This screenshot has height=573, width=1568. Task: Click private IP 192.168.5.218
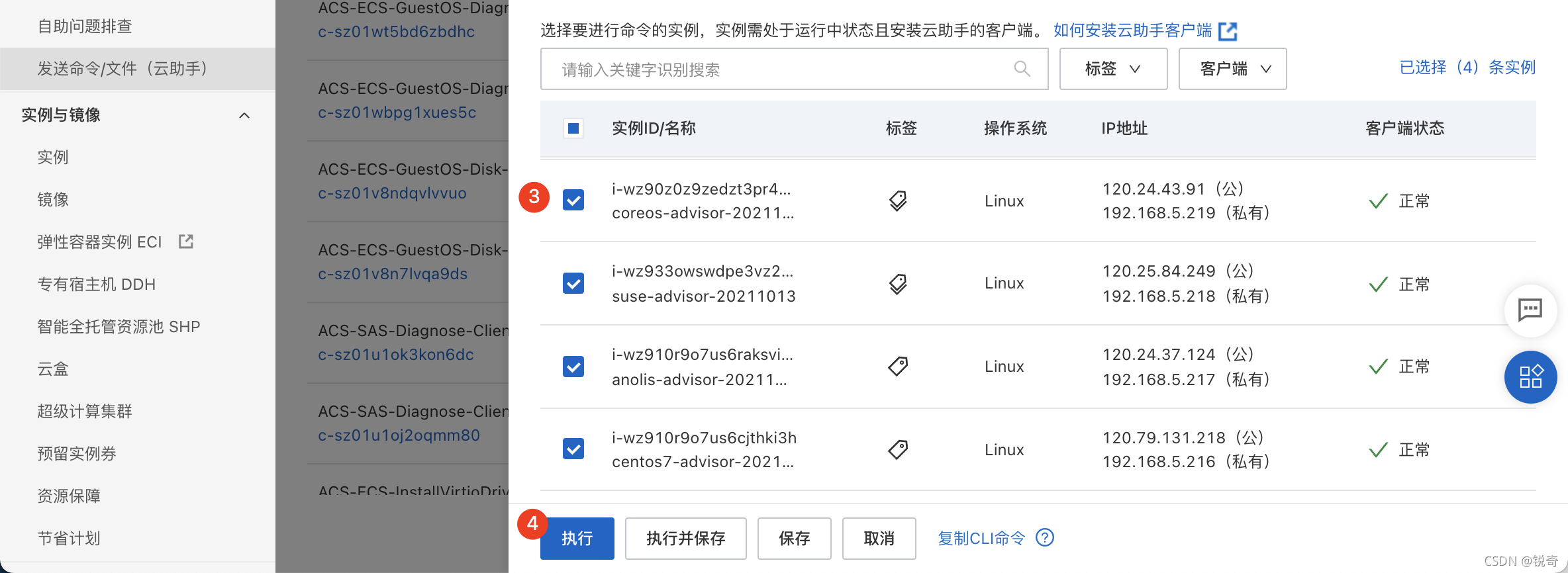[x=1159, y=296]
